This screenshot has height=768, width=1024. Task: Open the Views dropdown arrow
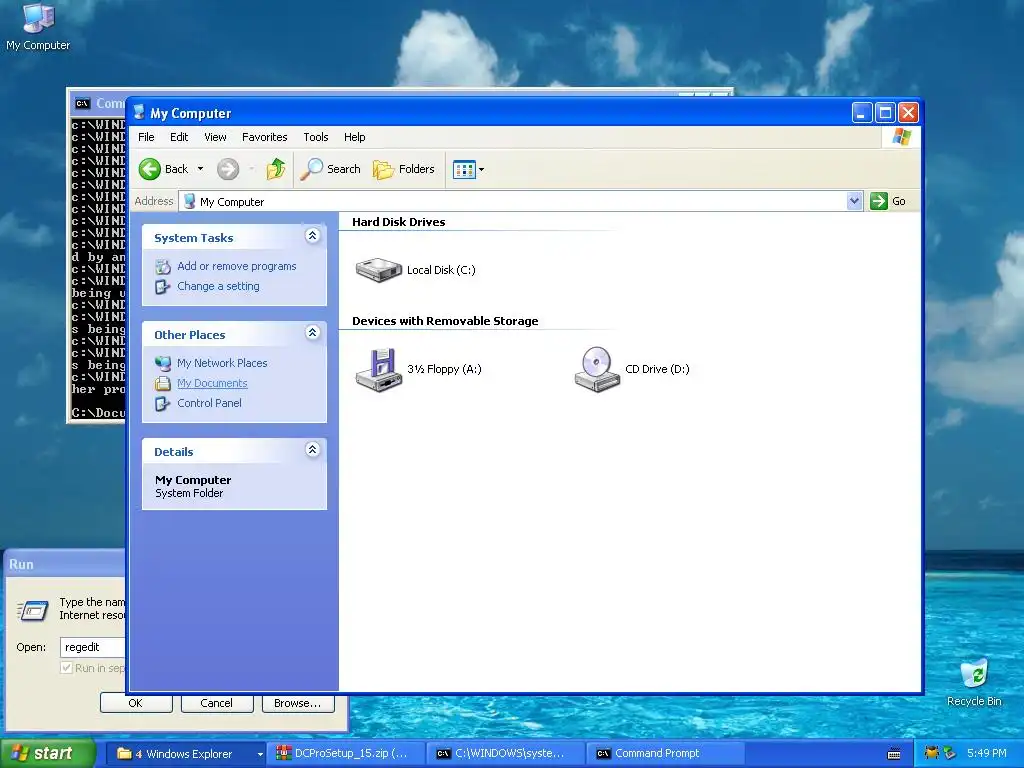pos(481,170)
